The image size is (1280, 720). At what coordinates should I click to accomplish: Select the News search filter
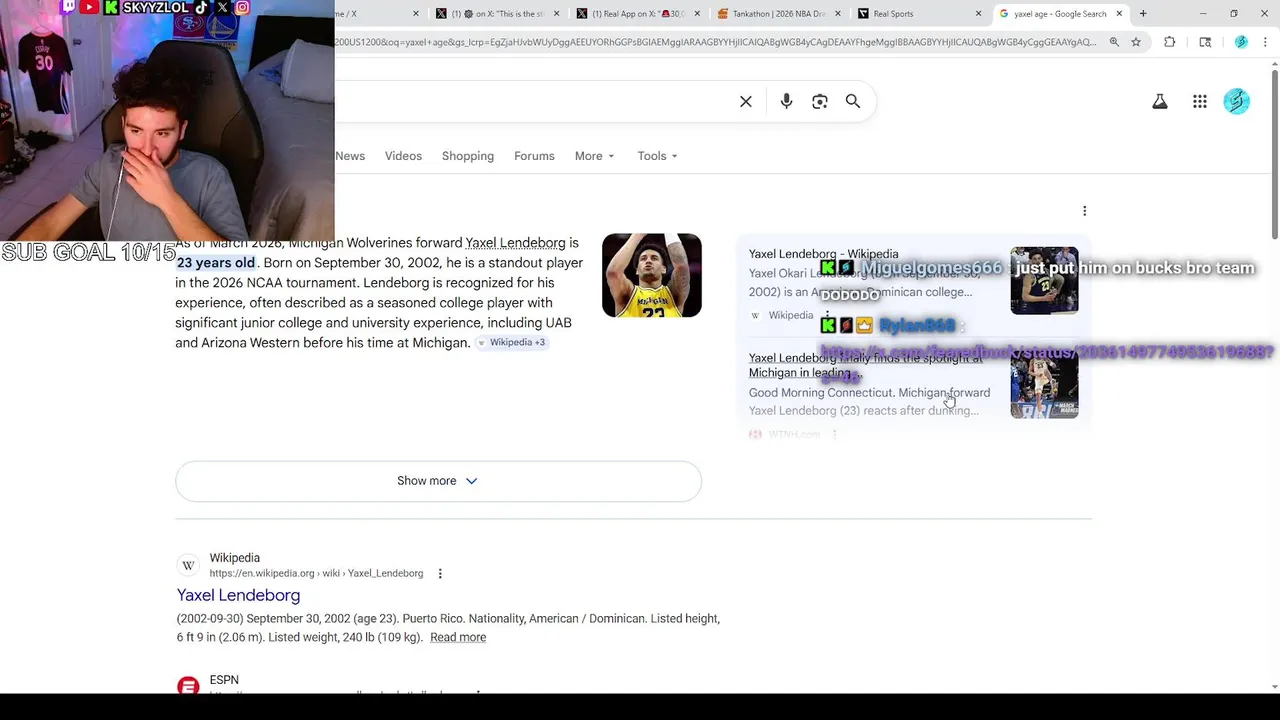coord(350,156)
